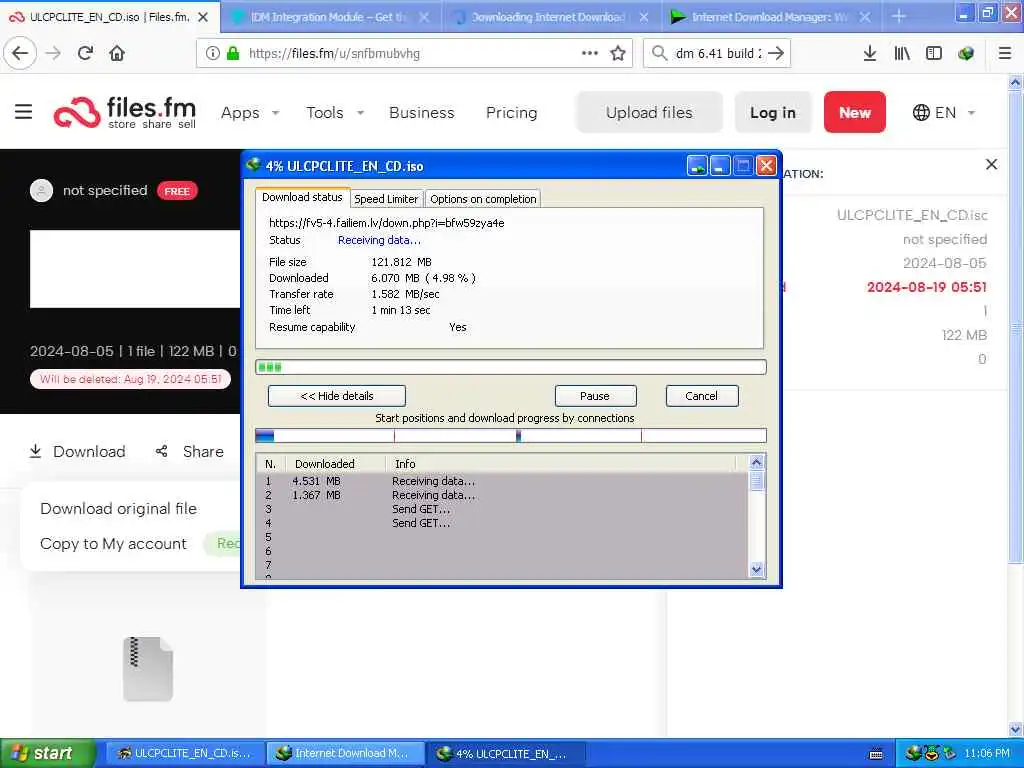This screenshot has height=768, width=1024.
Task: Select Copy to My account option
Action: 113,543
